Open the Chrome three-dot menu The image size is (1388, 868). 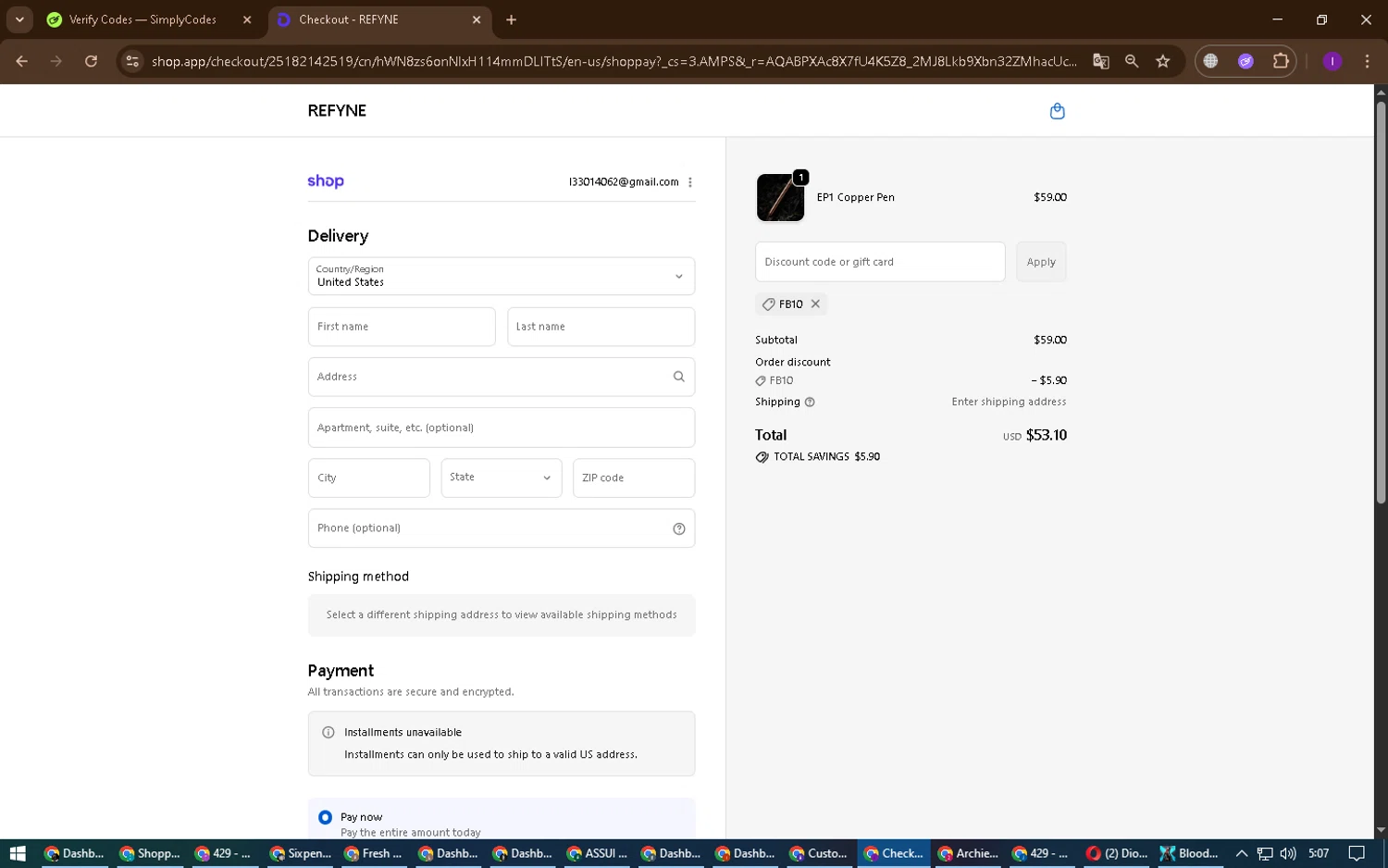tap(1367, 61)
